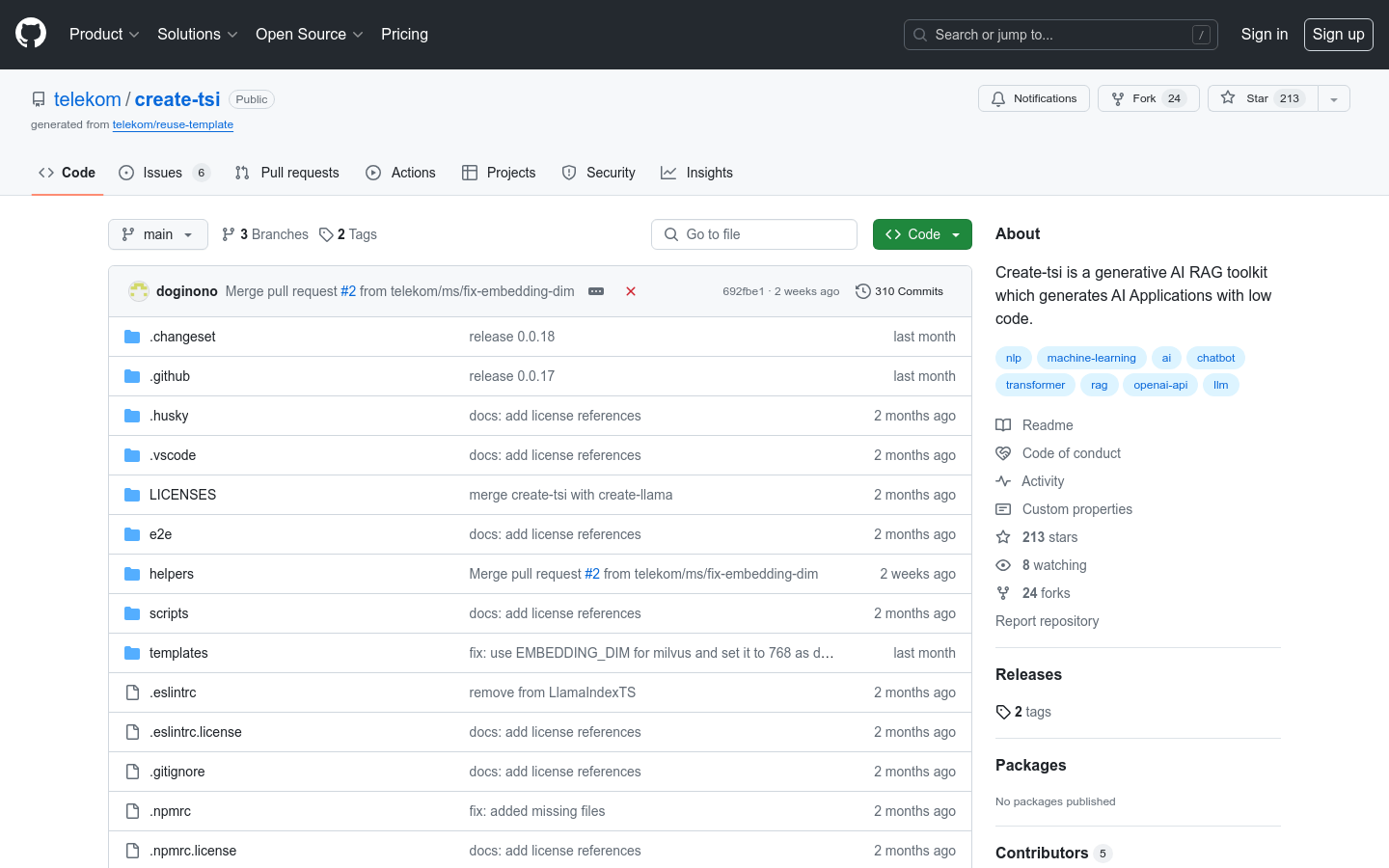
Task: Open the release 0.0.18 commit message
Action: coord(512,337)
